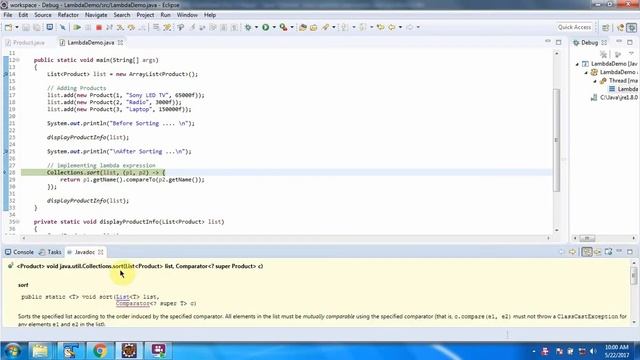Maximize the editor area
Viewport: 640px width, 360px height.
coord(558,42)
